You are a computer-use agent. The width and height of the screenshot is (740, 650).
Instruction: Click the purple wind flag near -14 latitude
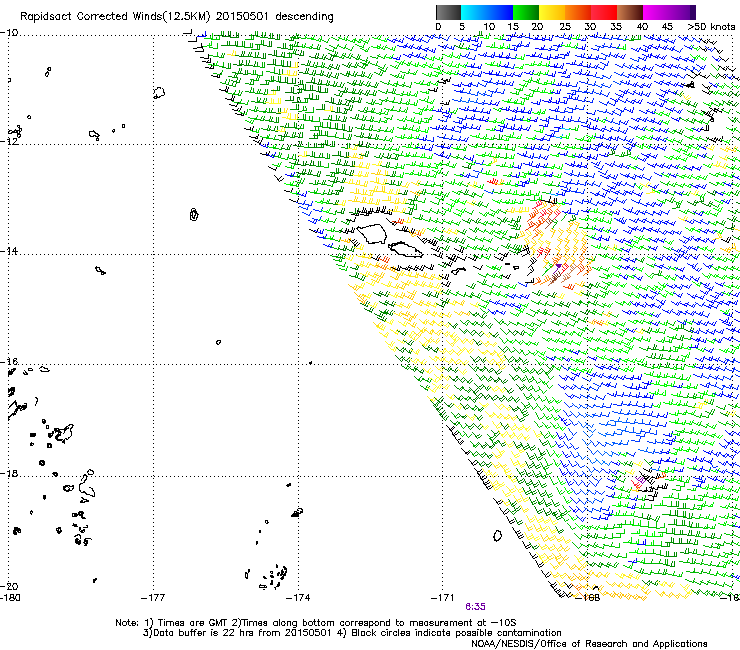click(x=558, y=268)
